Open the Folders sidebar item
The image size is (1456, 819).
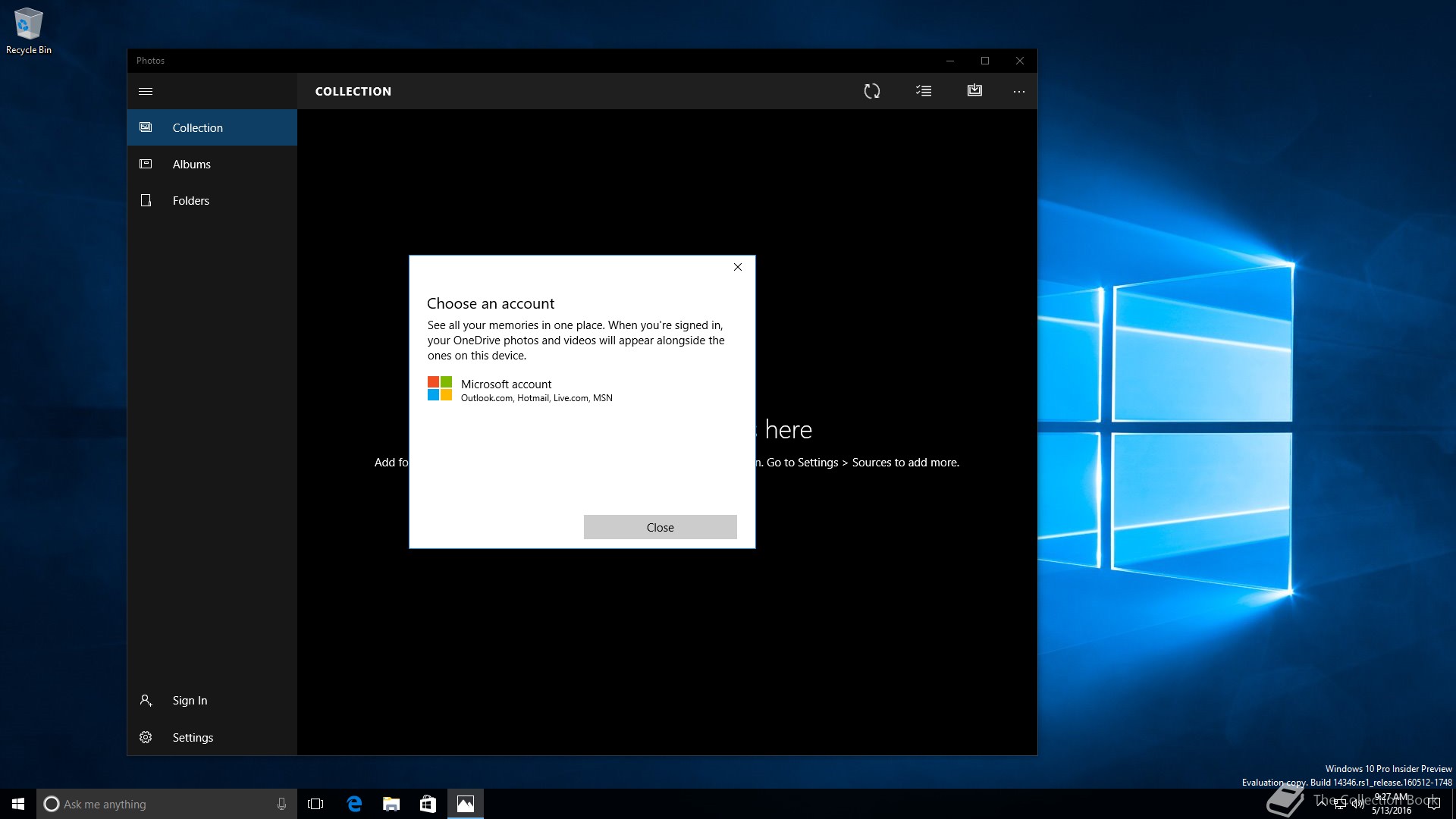coord(212,200)
